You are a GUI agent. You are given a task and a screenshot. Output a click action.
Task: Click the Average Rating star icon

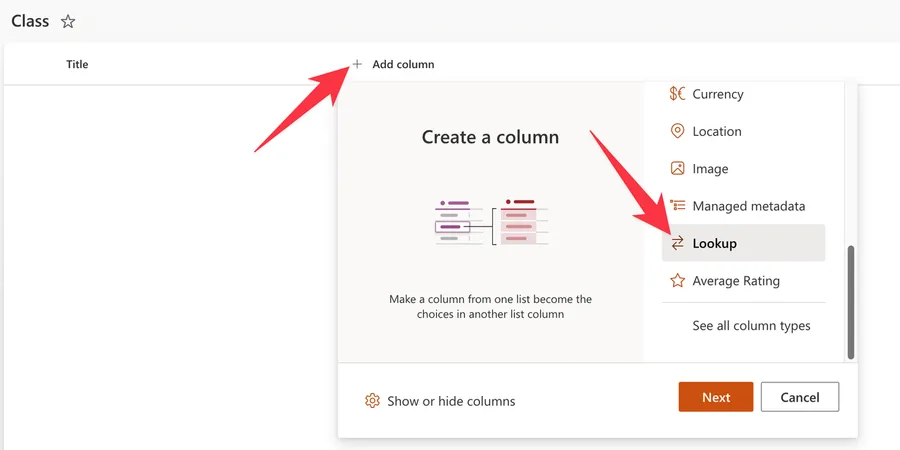pos(677,281)
